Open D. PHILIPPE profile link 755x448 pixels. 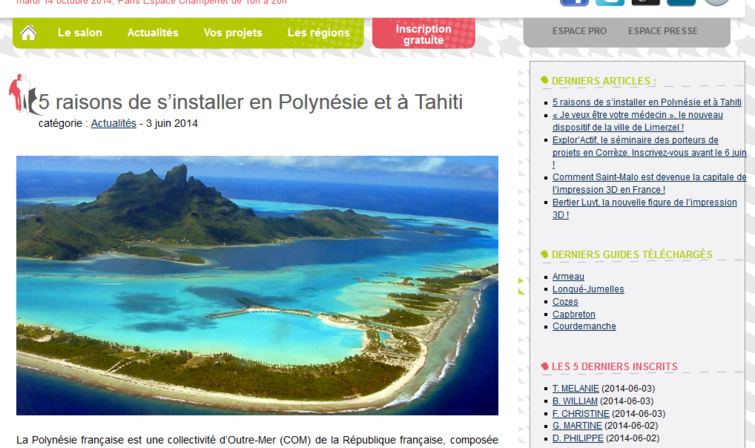pos(578,438)
